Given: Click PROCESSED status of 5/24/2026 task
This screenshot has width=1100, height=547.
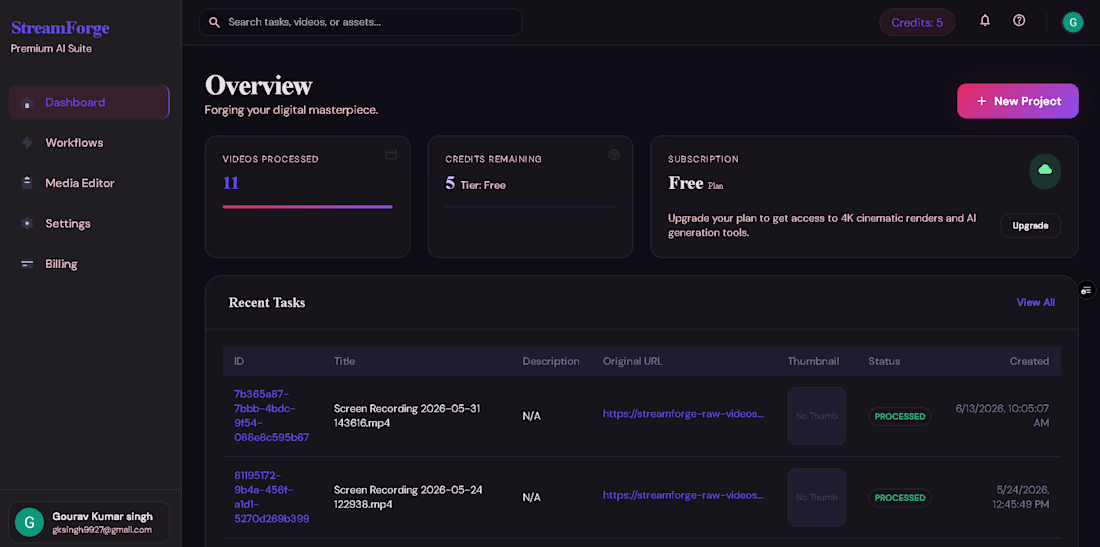Looking at the screenshot, I should 900,498.
